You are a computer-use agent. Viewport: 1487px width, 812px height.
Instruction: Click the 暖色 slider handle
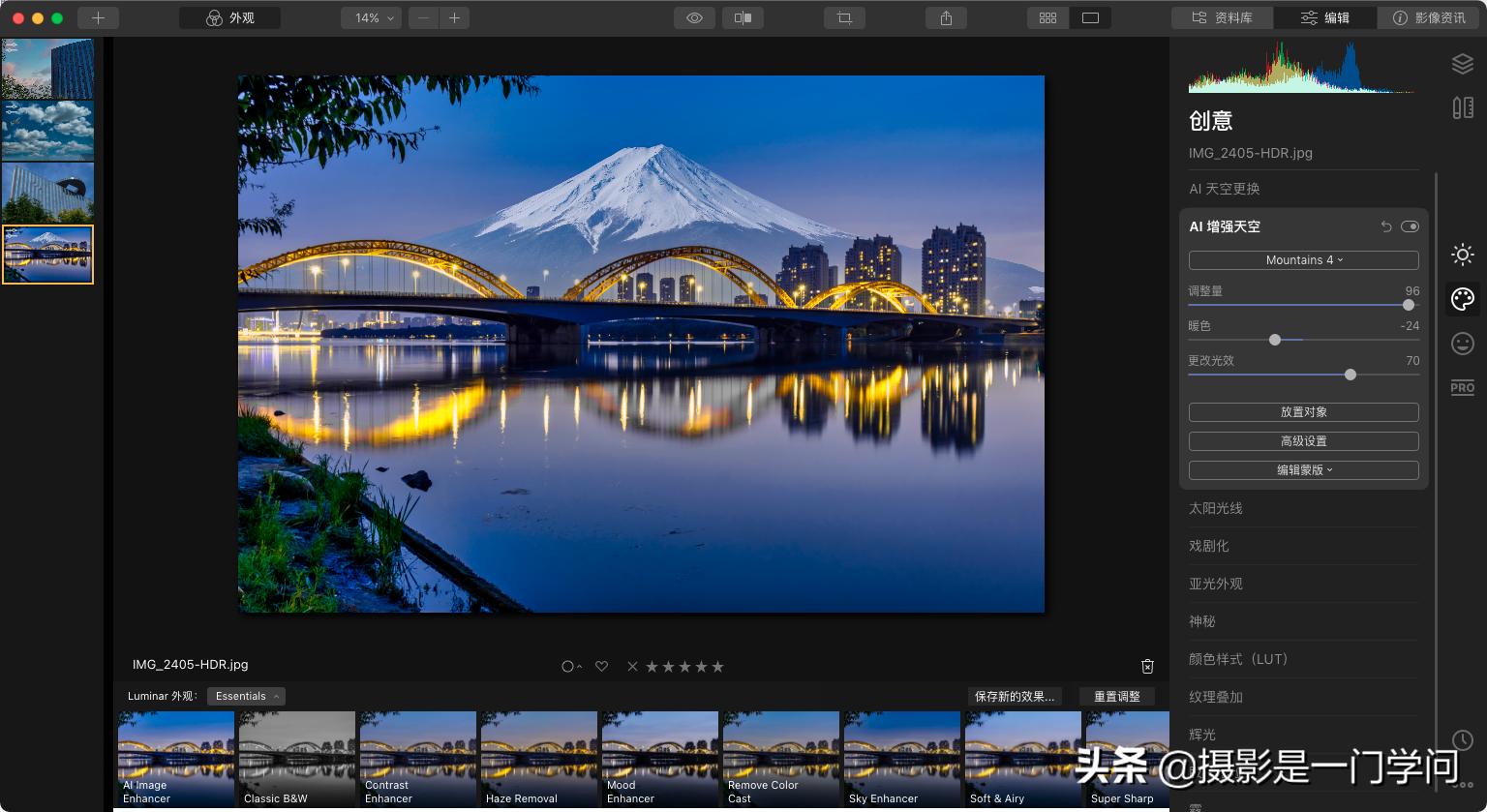[x=1275, y=340]
